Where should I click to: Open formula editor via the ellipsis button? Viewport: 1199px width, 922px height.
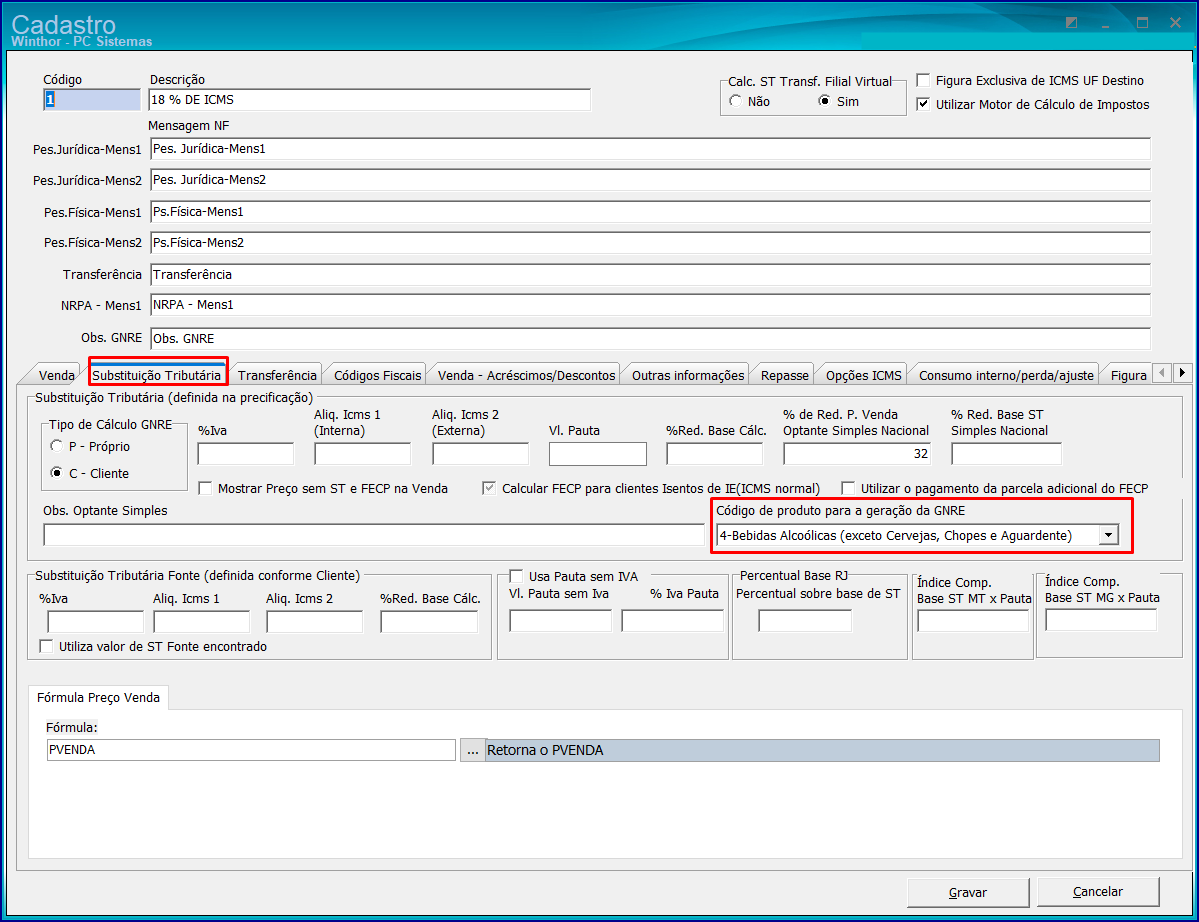pos(473,750)
